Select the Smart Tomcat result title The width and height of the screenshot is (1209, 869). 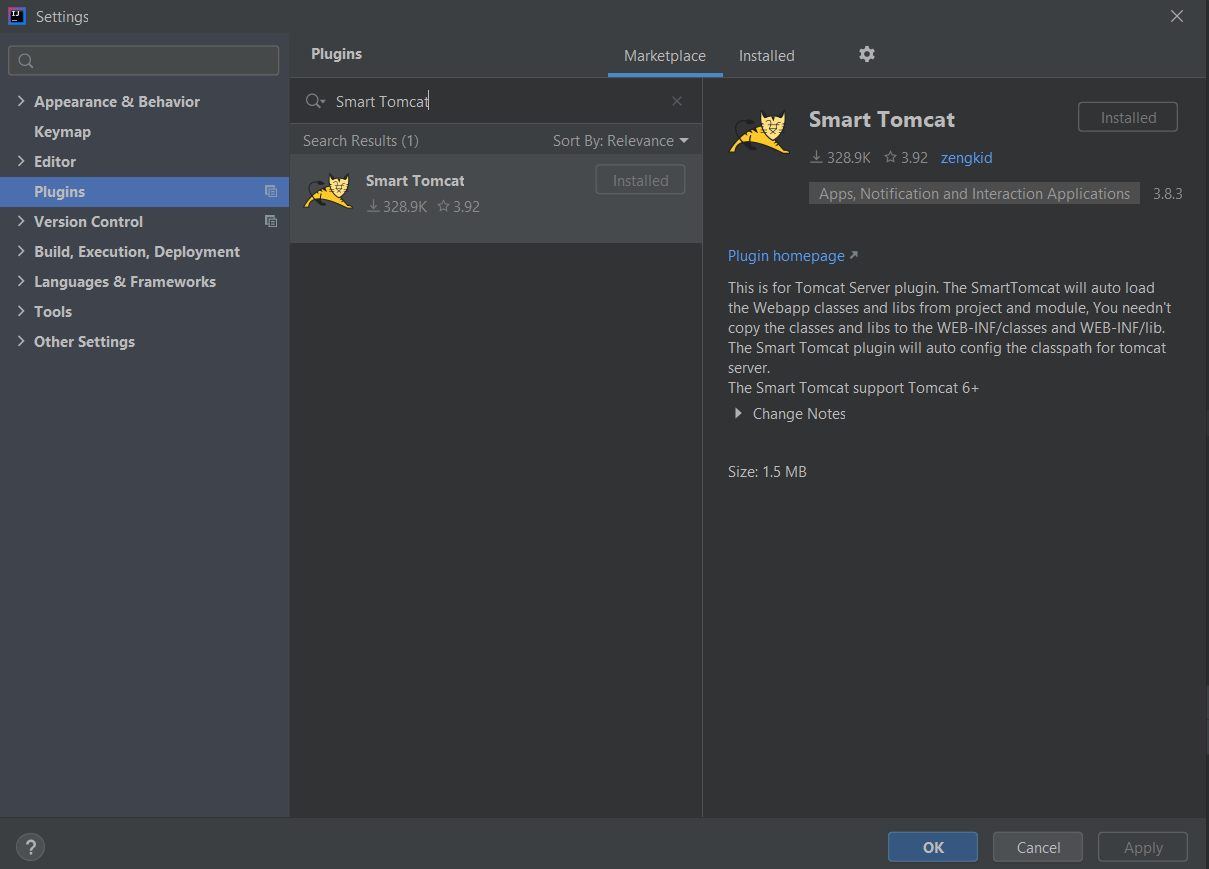coord(415,181)
